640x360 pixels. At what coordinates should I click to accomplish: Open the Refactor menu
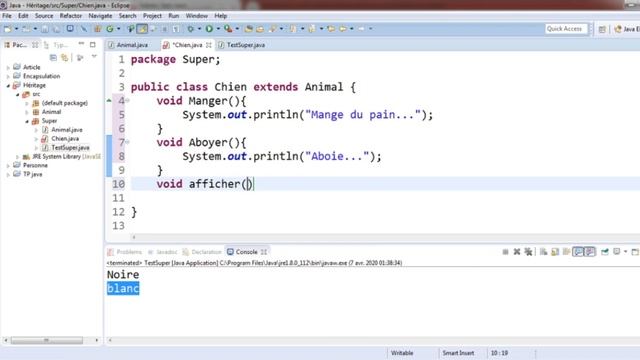tap(71, 16)
